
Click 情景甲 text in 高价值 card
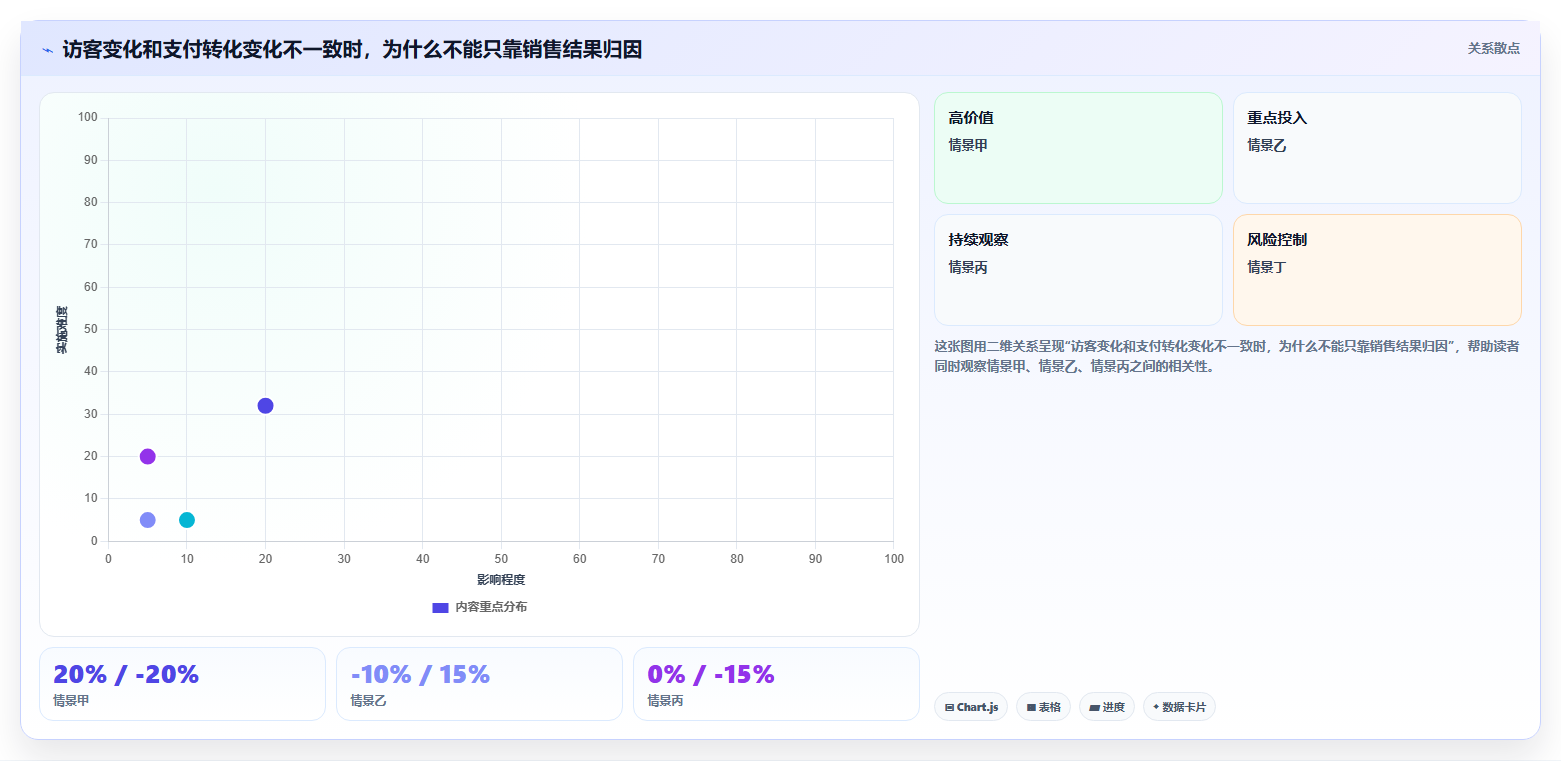click(x=968, y=145)
